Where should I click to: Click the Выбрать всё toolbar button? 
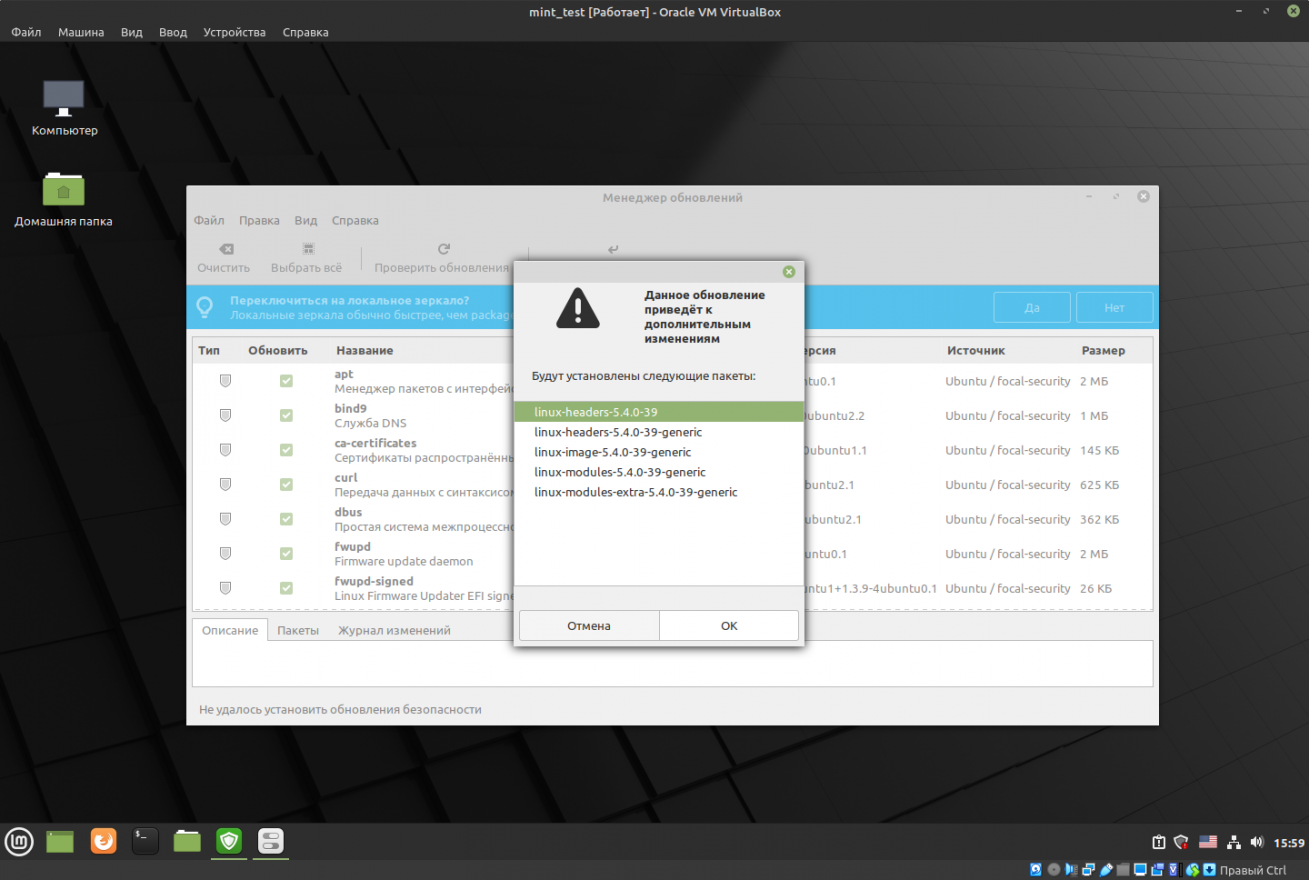click(306, 258)
